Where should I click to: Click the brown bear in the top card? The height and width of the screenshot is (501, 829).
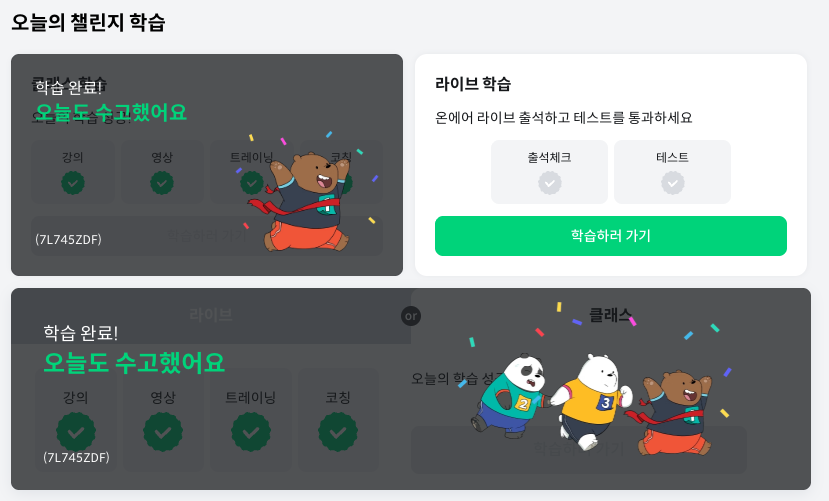301,202
